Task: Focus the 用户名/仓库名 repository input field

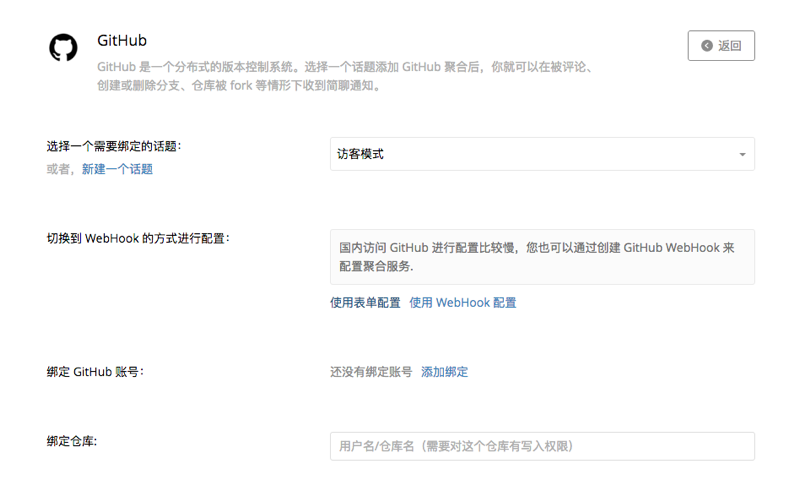Action: 542,446
